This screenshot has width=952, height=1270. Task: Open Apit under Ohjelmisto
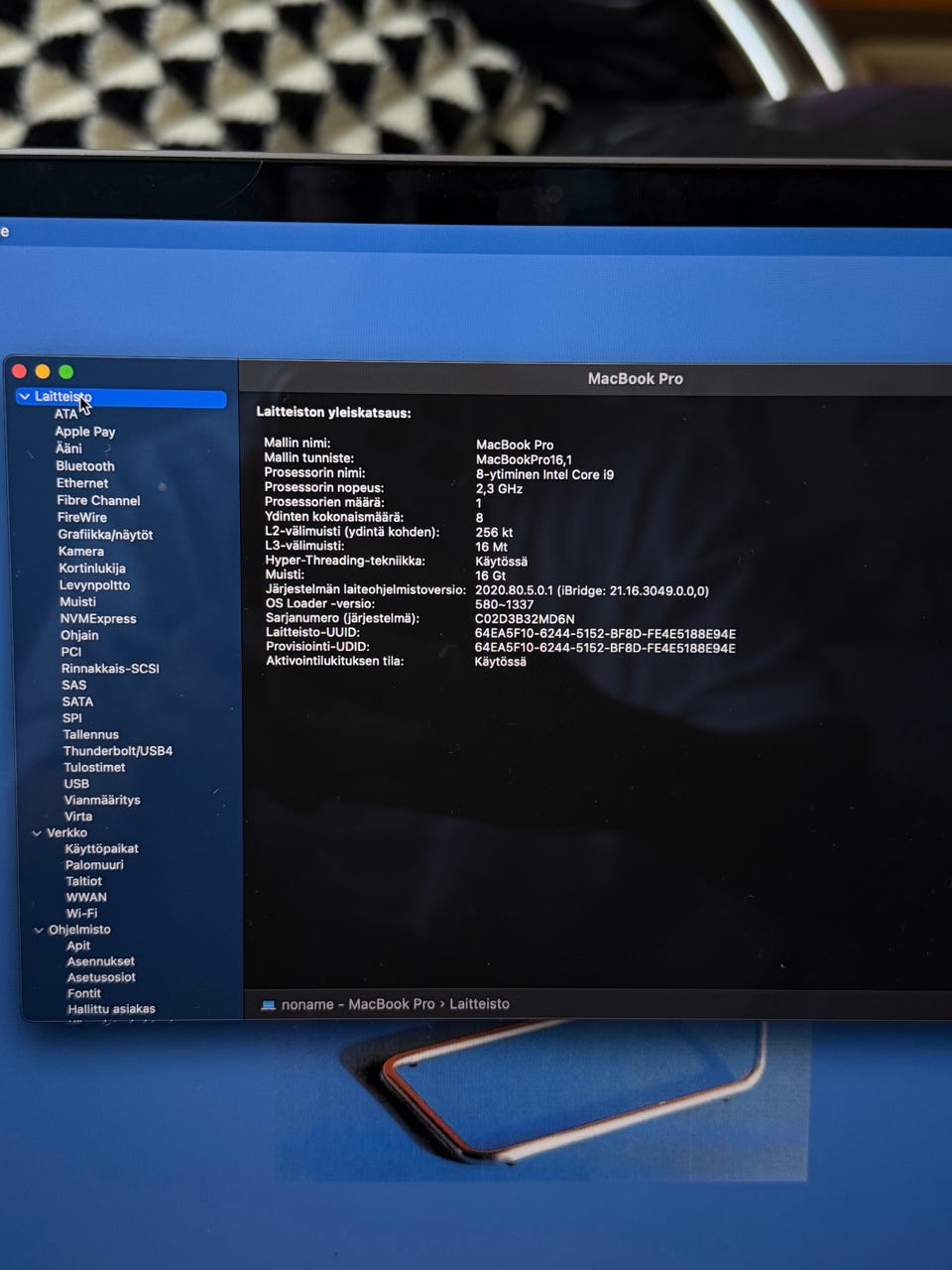tap(78, 947)
